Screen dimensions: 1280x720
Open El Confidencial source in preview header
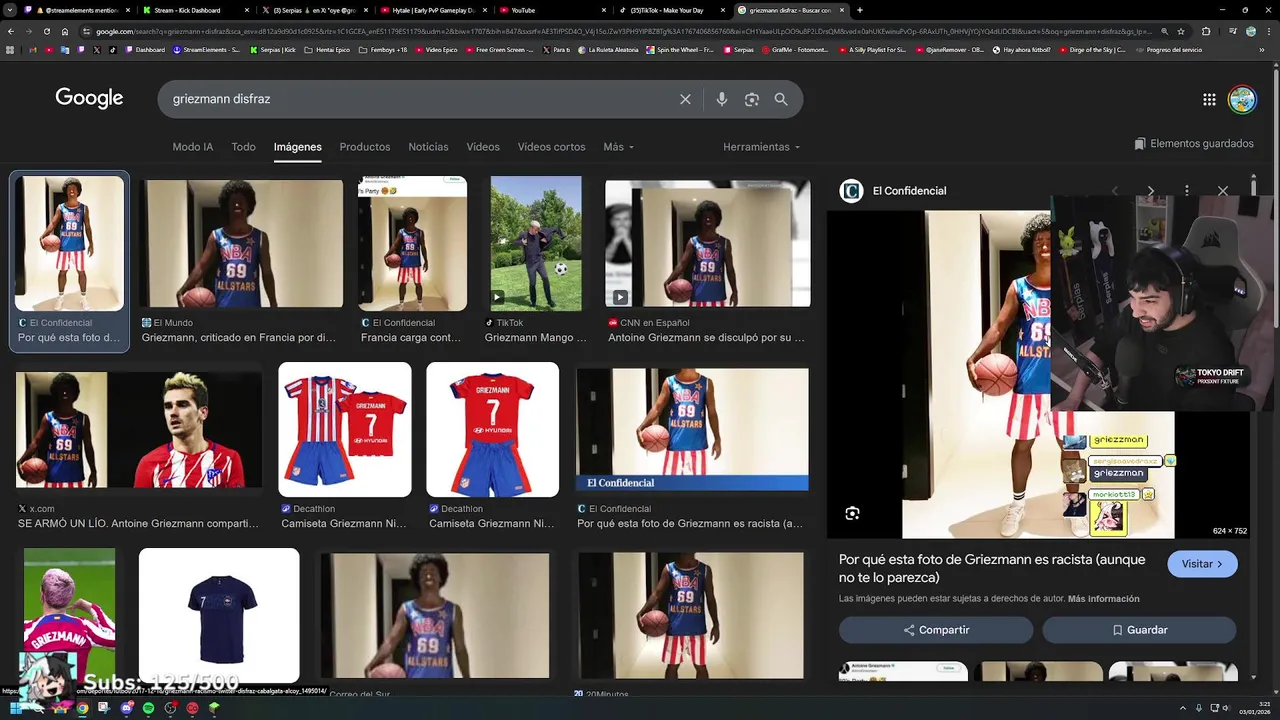click(x=893, y=191)
